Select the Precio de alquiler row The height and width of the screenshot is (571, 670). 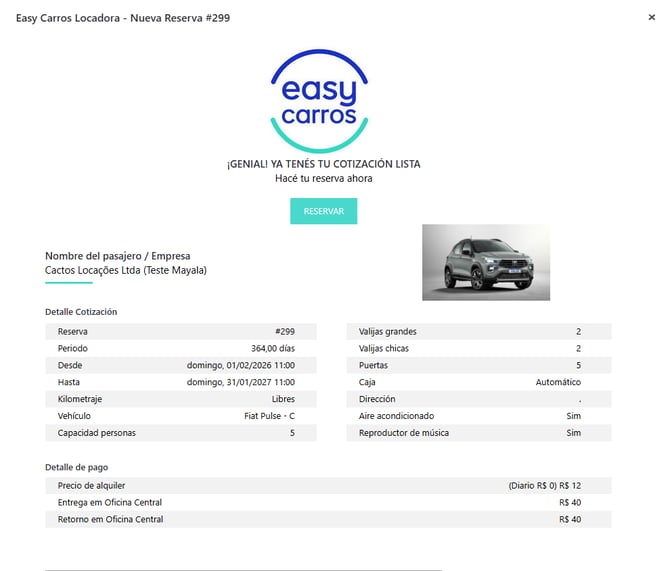tap(328, 485)
